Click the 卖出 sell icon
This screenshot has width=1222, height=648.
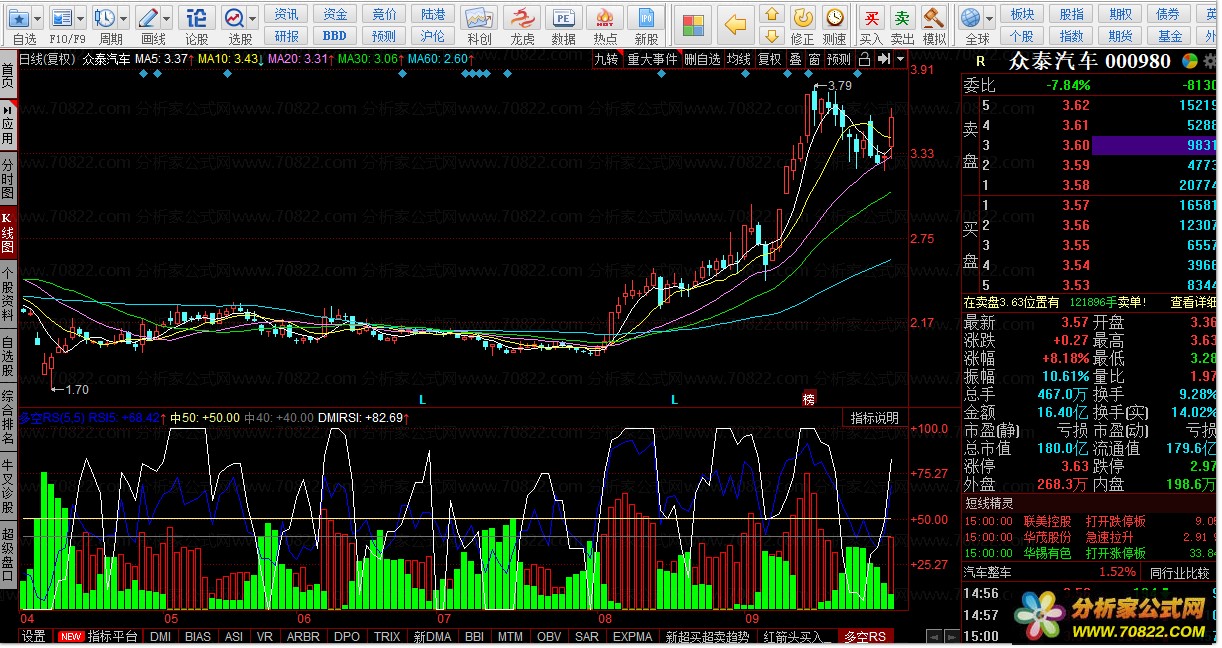pos(903,18)
